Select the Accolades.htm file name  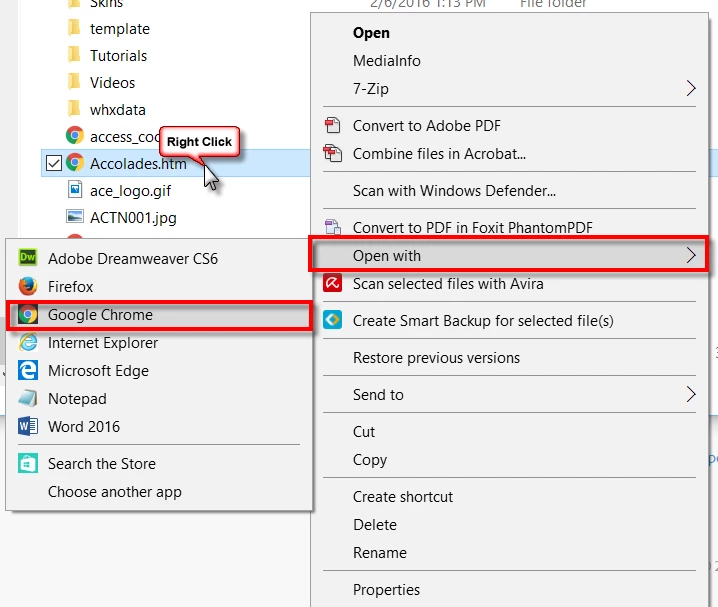click(x=138, y=163)
